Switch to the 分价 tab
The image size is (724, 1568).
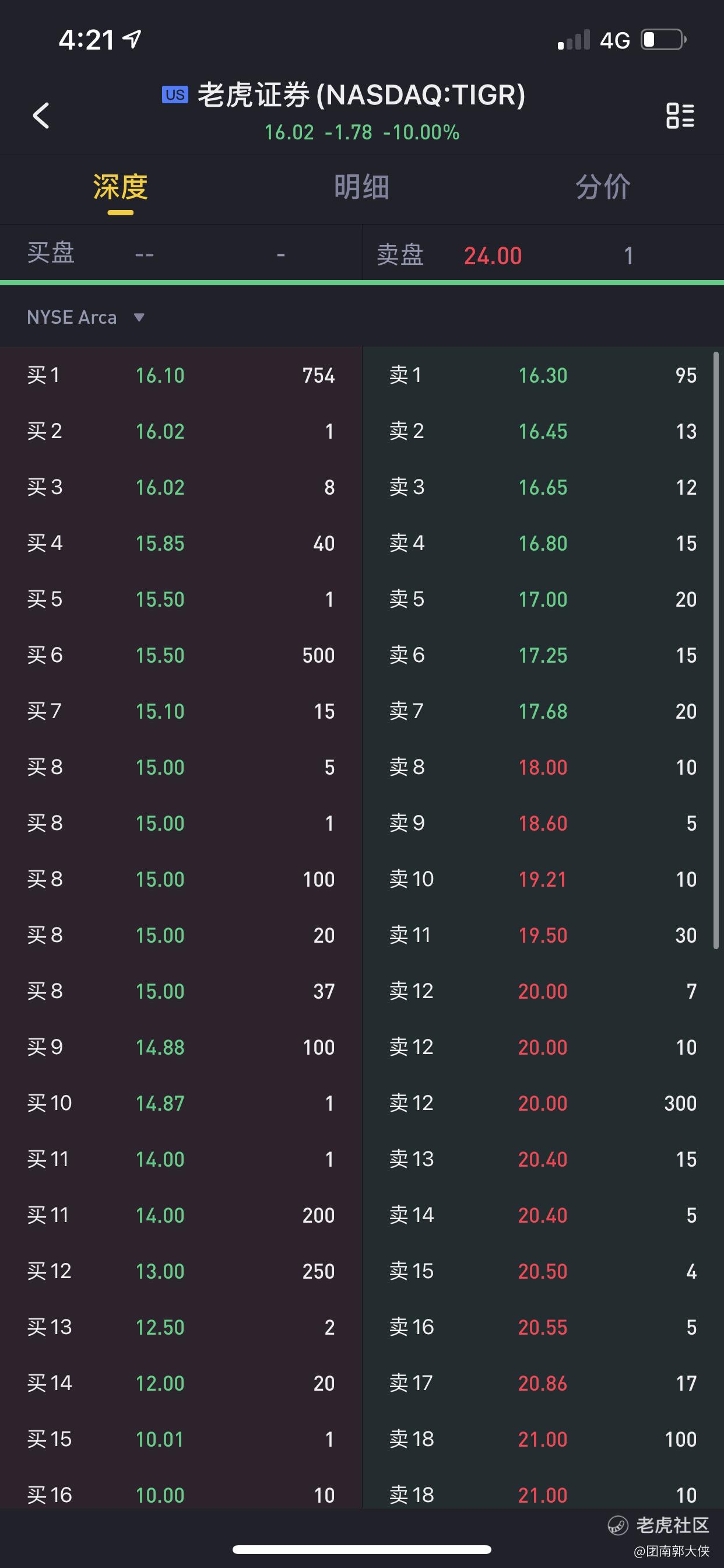[602, 187]
